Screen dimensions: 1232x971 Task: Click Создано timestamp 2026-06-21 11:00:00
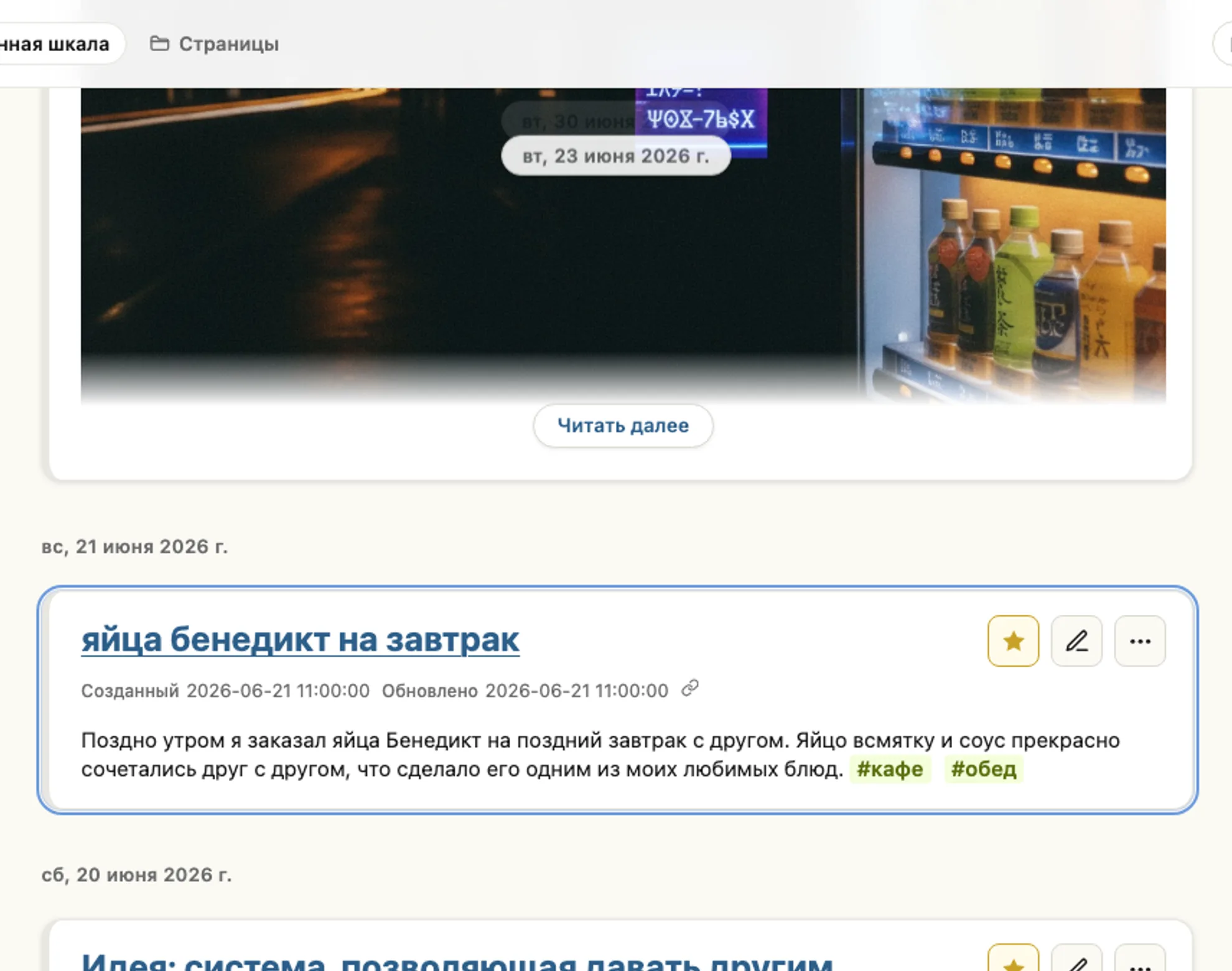[278, 691]
